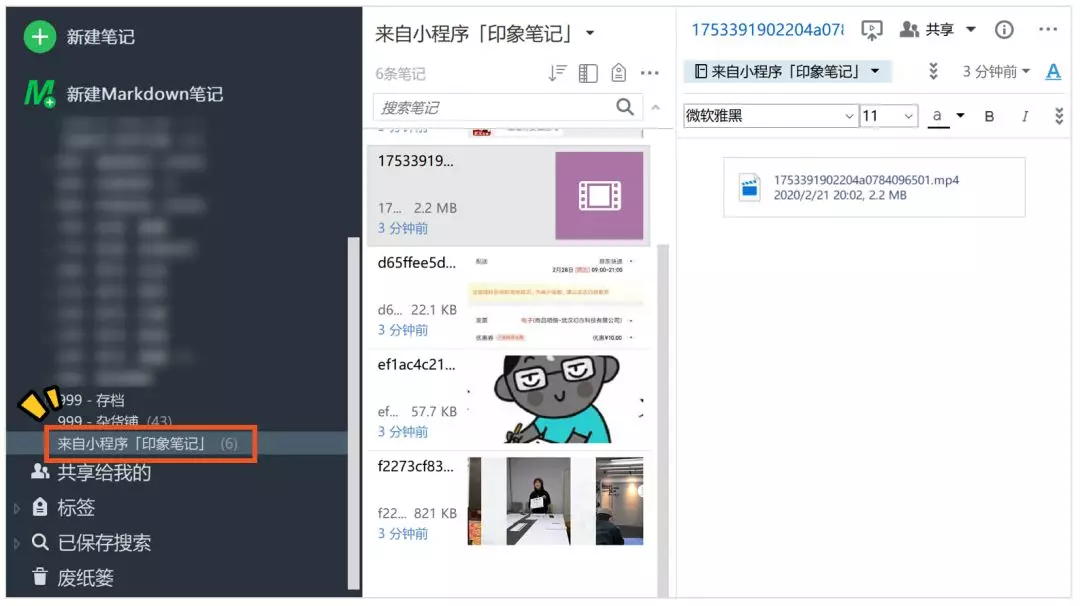Open the 3 分钟前 time dropdown
1080x606 pixels.
(996, 72)
